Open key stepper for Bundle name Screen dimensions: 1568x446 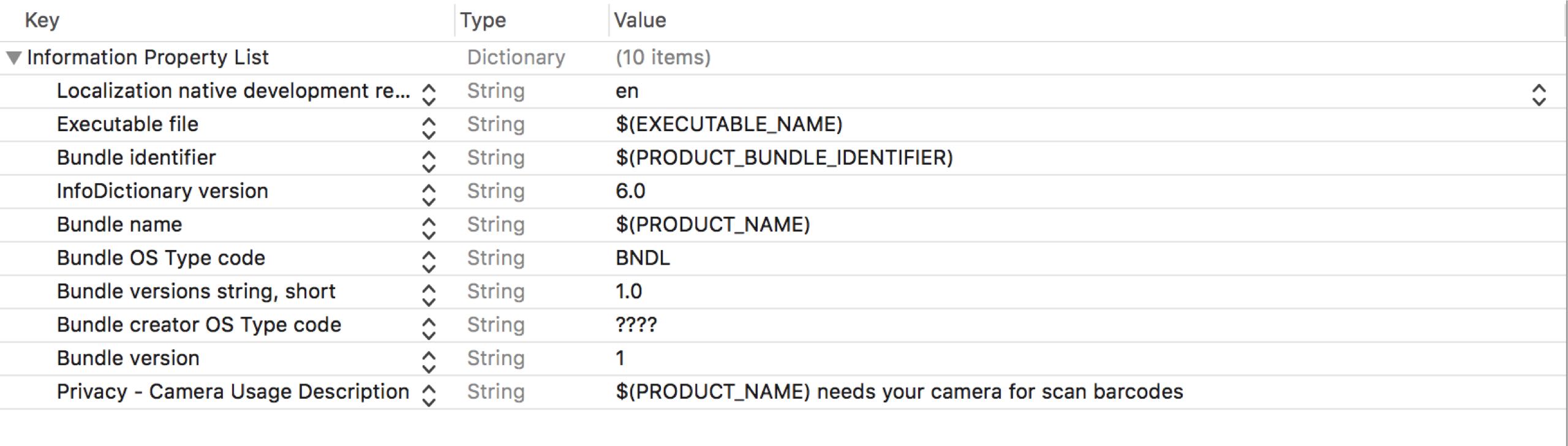point(429,228)
